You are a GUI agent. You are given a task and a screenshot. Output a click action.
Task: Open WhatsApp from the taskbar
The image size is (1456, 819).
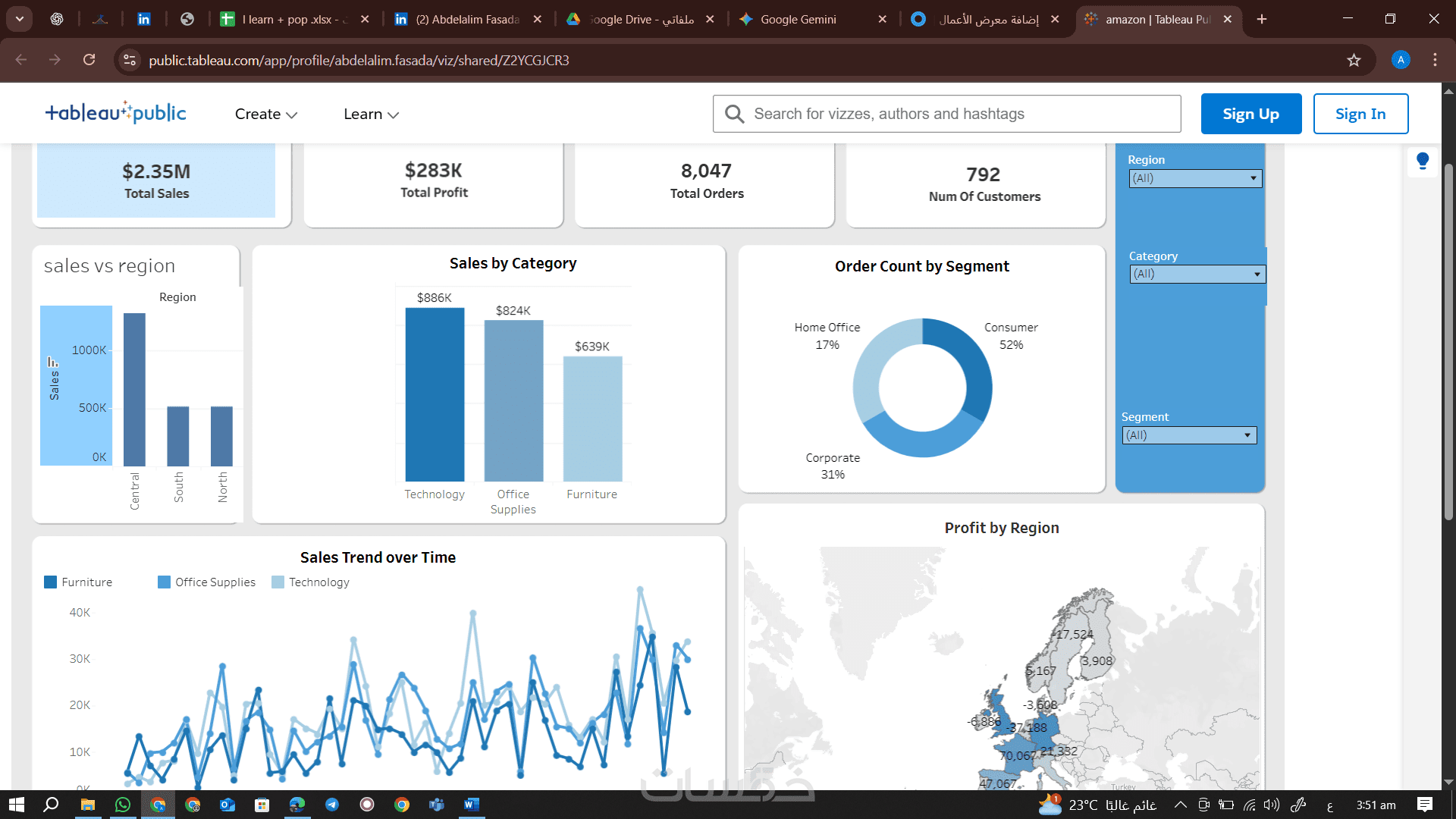click(122, 805)
